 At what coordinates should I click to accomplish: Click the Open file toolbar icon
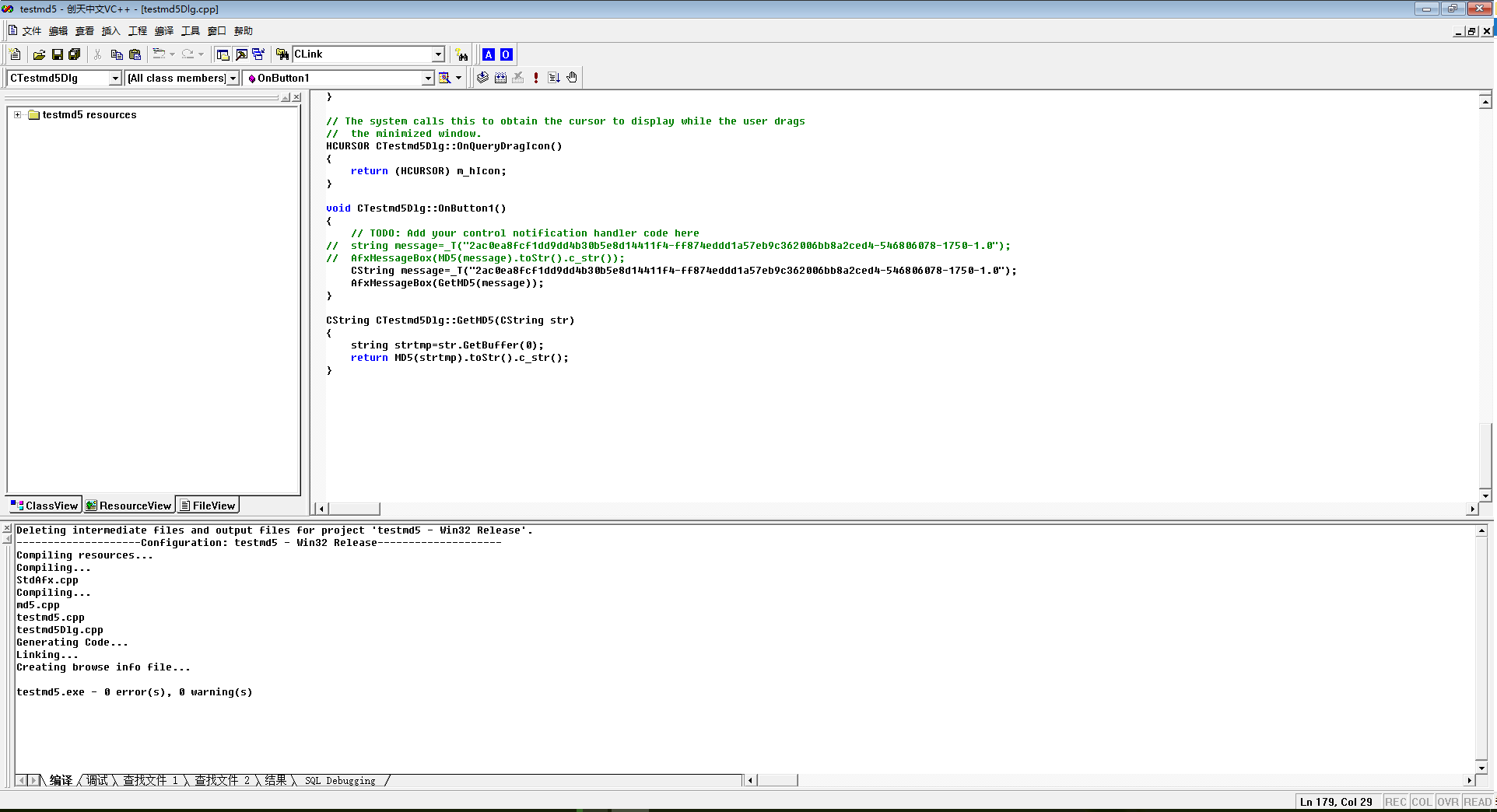[39, 54]
